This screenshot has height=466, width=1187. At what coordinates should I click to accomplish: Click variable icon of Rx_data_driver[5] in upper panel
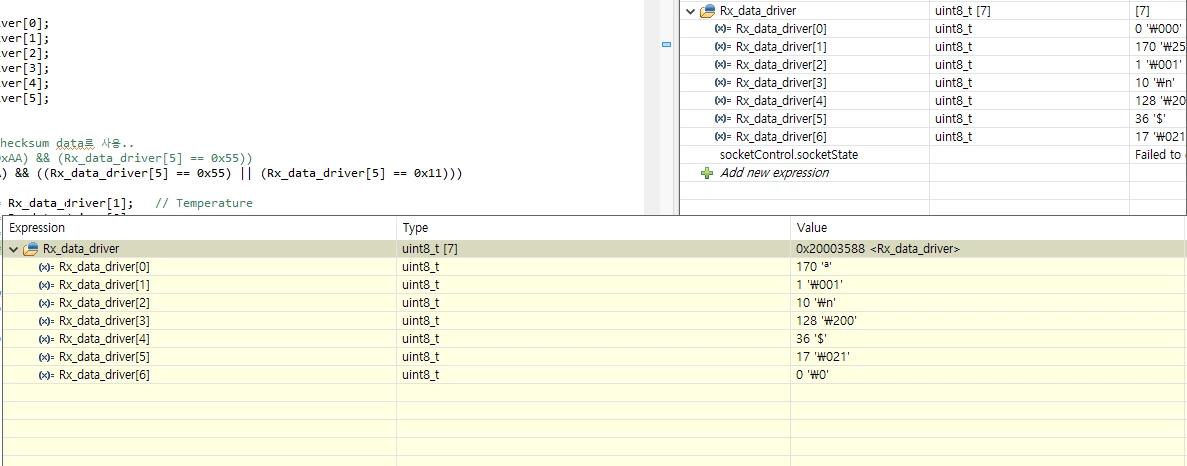(x=724, y=119)
